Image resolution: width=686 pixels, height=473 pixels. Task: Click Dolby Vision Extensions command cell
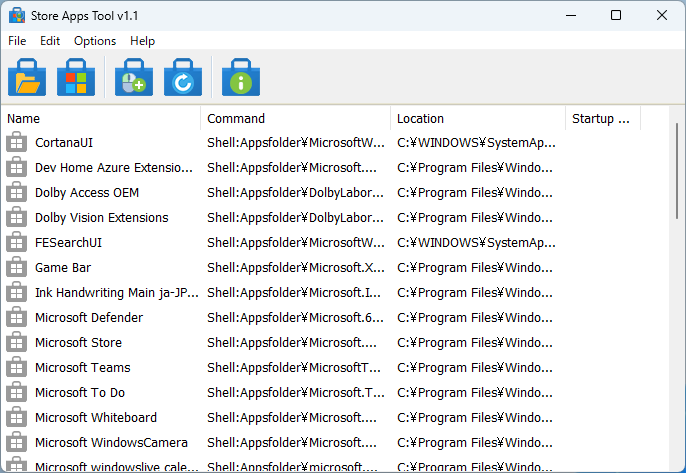295,217
